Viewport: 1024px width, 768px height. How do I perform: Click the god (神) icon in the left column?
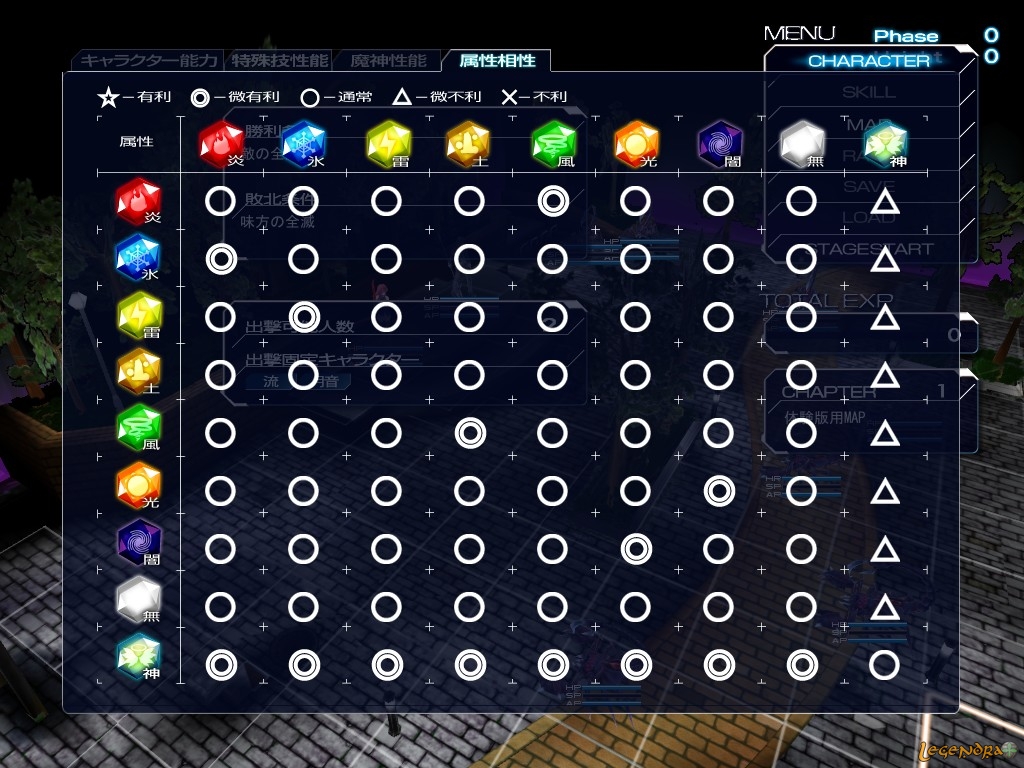tap(135, 659)
